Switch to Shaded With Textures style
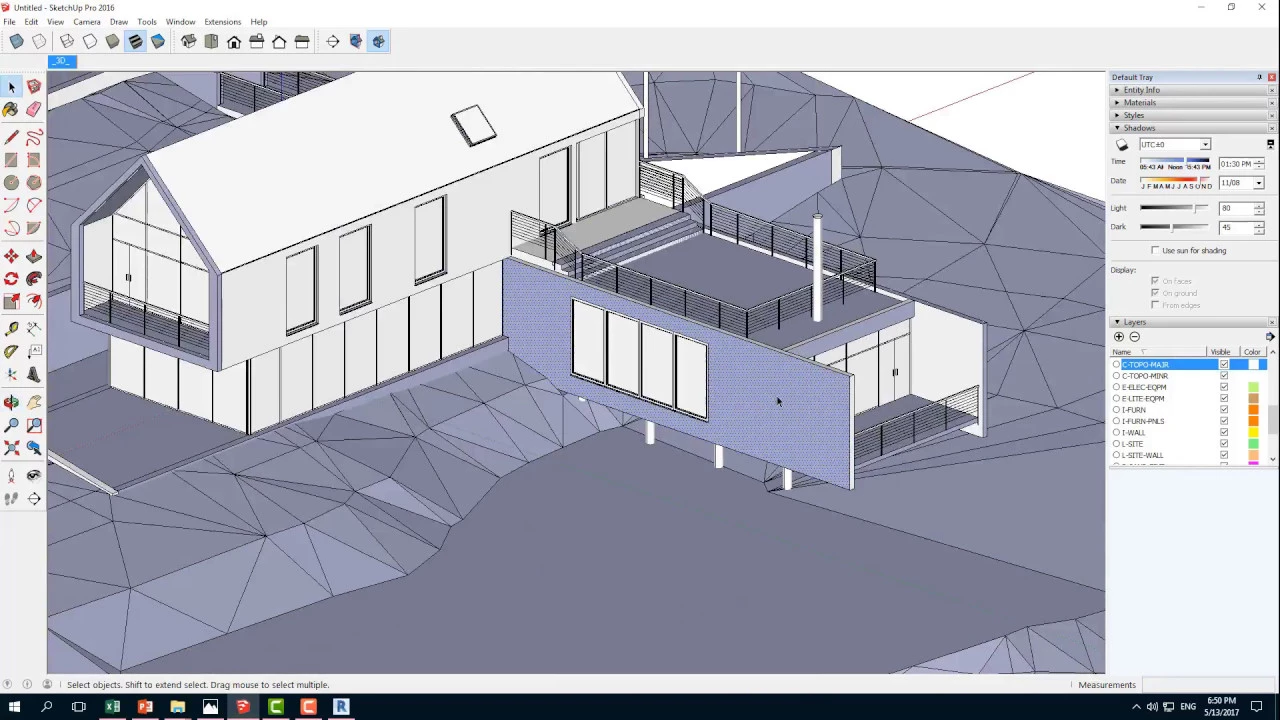 (135, 41)
